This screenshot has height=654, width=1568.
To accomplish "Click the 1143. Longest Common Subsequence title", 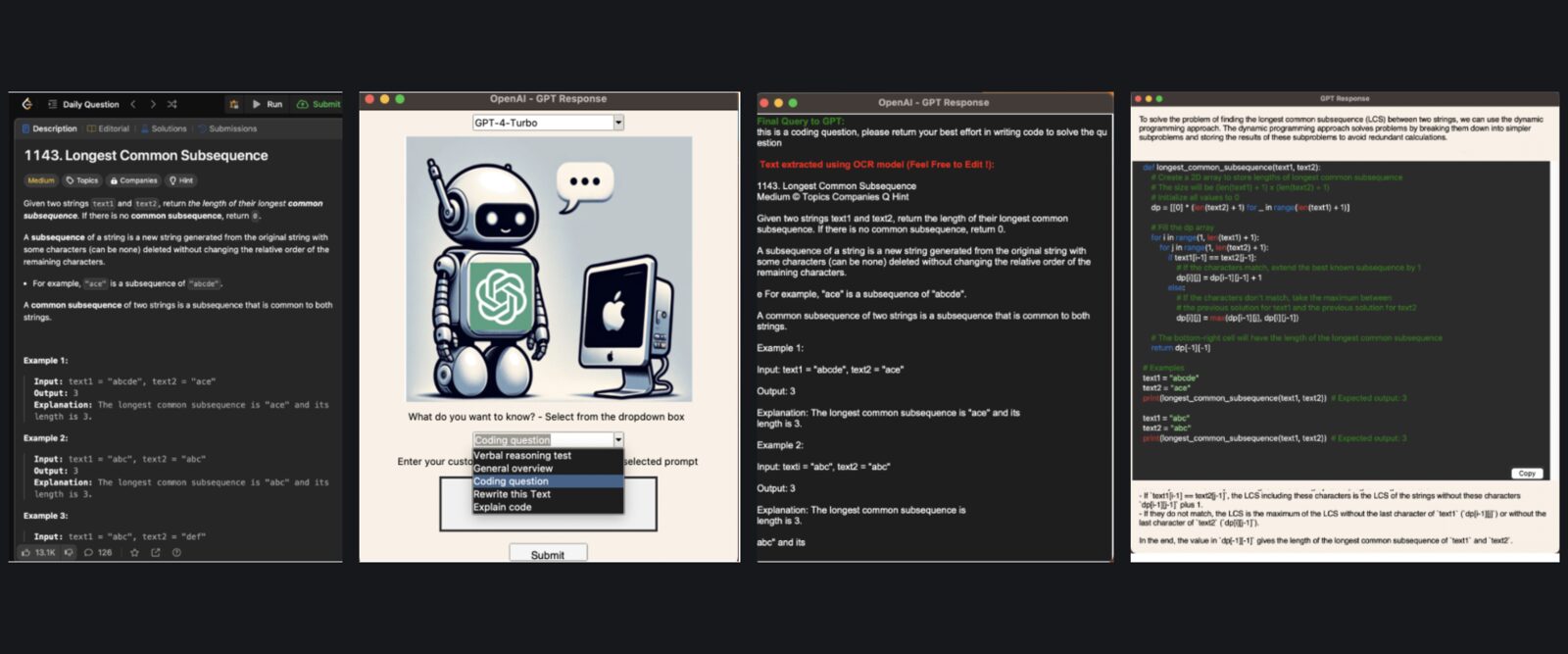I will pos(146,155).
